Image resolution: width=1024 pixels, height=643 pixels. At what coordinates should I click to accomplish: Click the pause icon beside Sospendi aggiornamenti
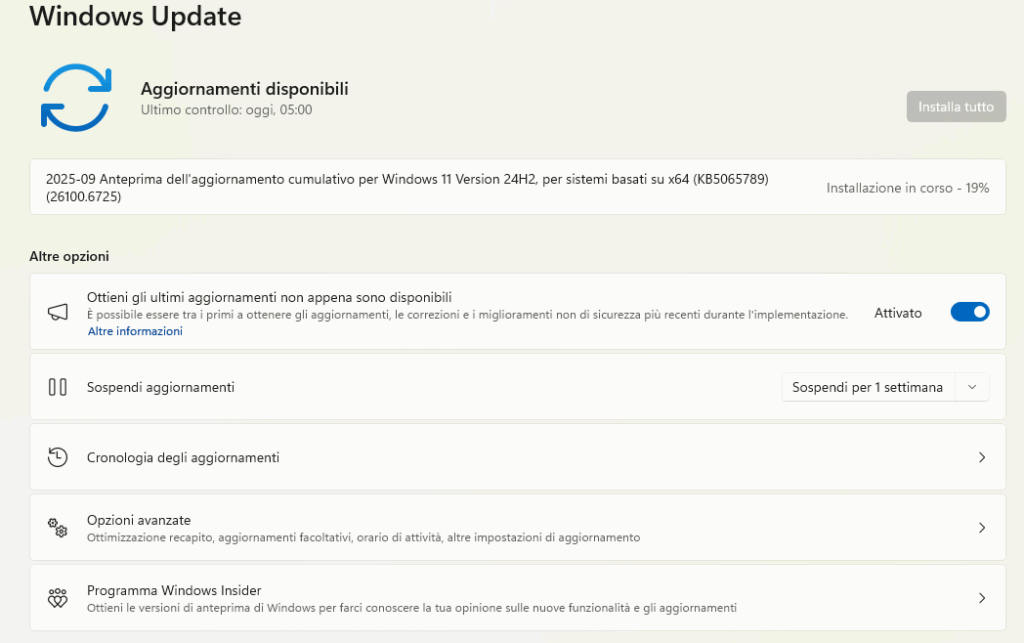tap(58, 387)
